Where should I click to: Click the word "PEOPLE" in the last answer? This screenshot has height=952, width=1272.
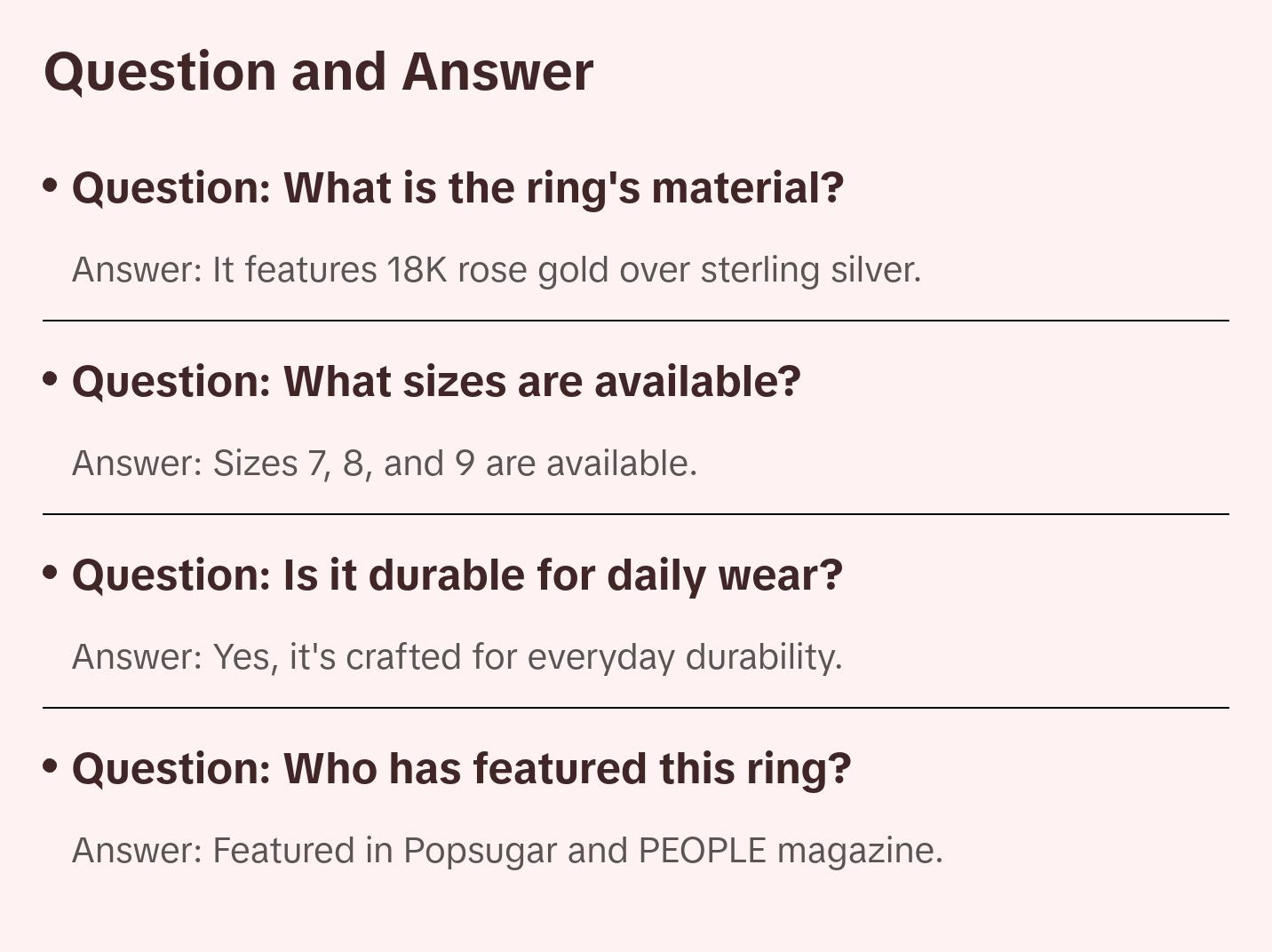click(702, 851)
